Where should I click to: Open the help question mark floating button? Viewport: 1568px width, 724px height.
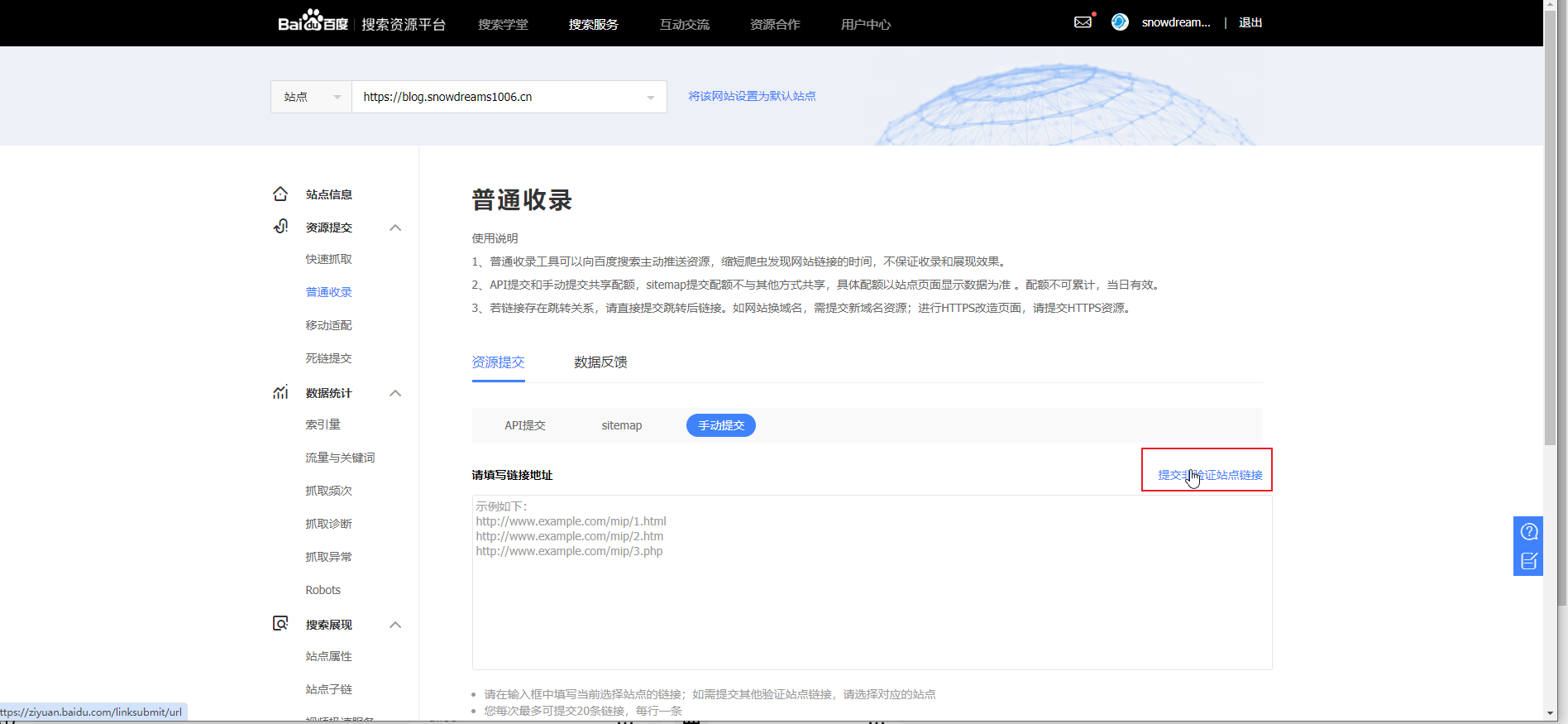tap(1528, 531)
